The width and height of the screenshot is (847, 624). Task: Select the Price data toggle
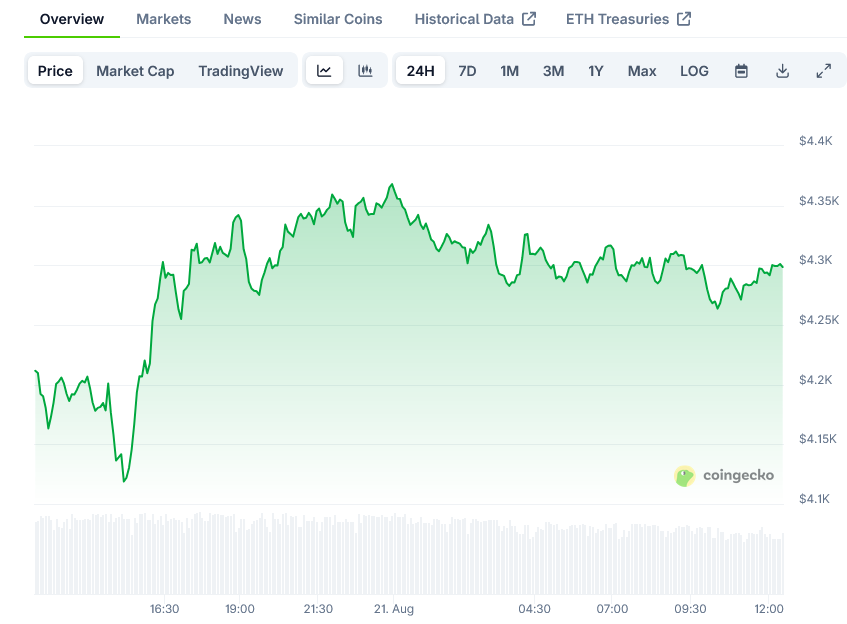coord(55,71)
